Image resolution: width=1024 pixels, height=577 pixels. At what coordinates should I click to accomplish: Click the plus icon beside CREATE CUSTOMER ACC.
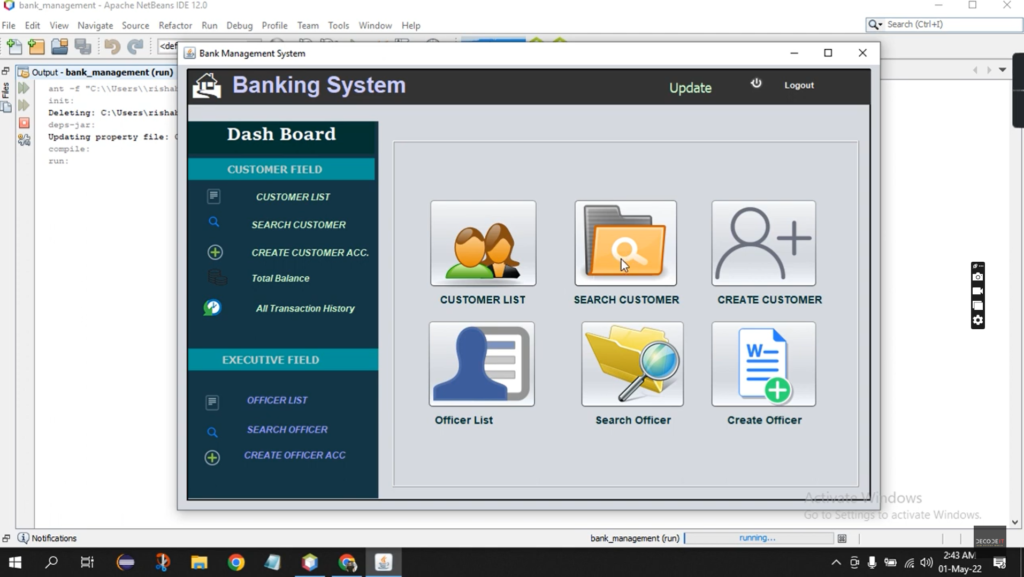coord(215,252)
